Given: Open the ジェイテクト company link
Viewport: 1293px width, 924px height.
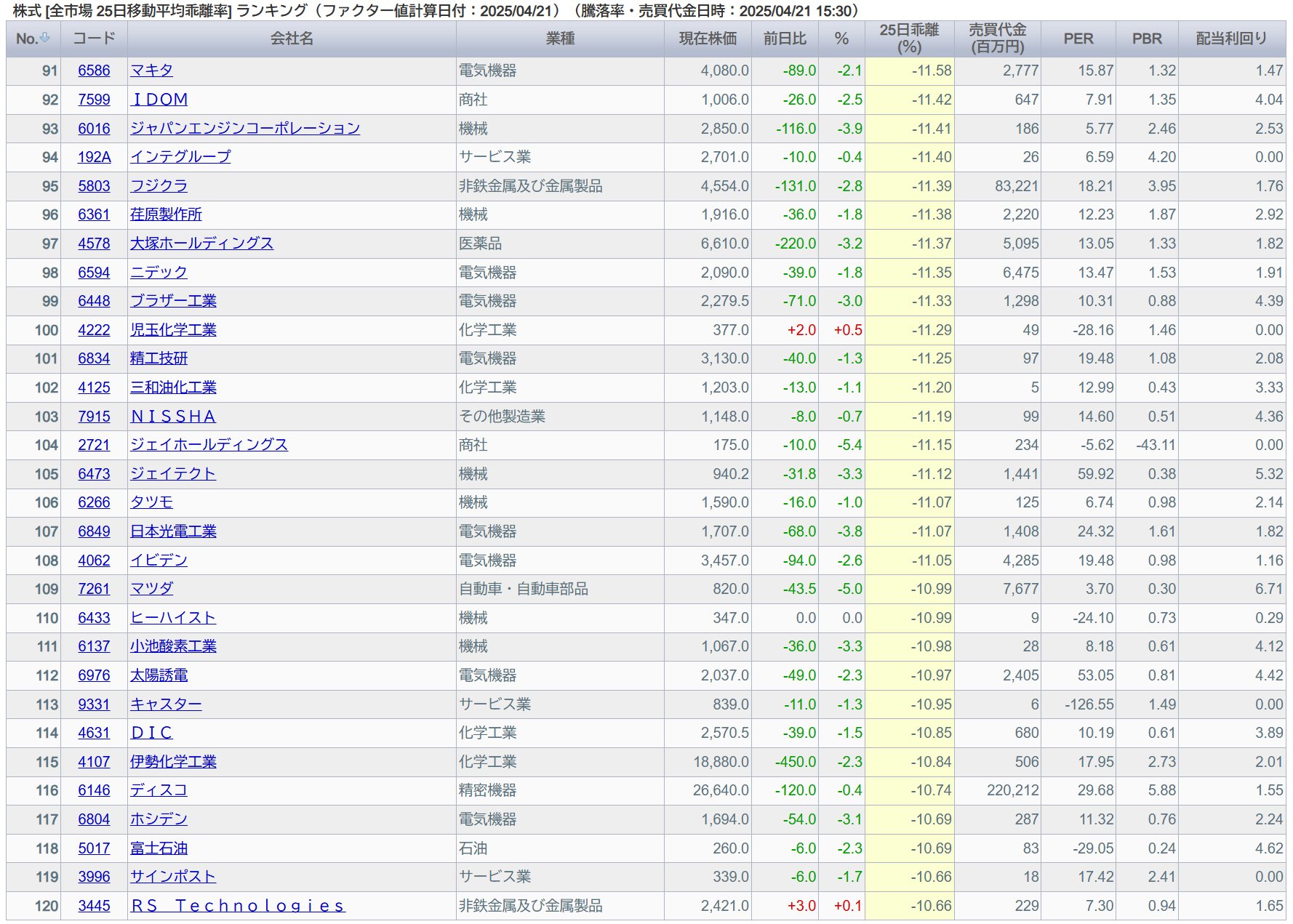Looking at the screenshot, I should click(173, 474).
